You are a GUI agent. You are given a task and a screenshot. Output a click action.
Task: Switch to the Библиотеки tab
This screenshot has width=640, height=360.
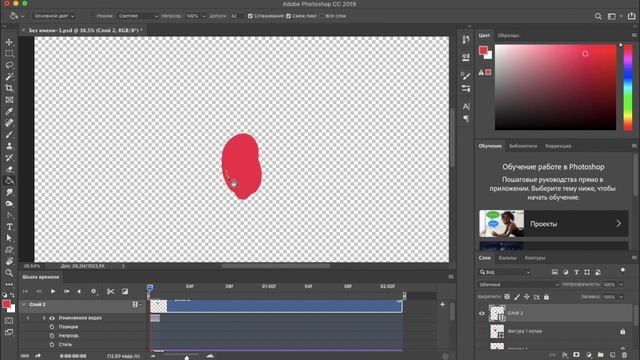tap(523, 146)
